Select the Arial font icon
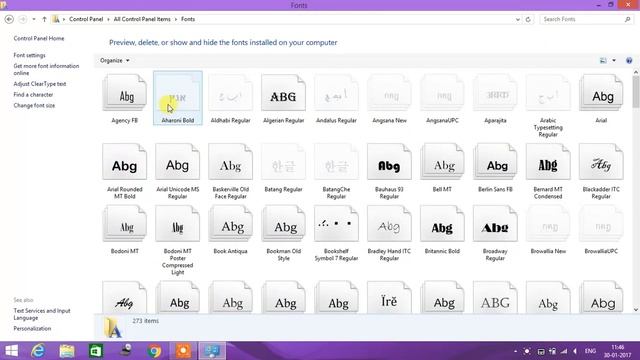Screen dimensions: 640x360 coord(601,93)
